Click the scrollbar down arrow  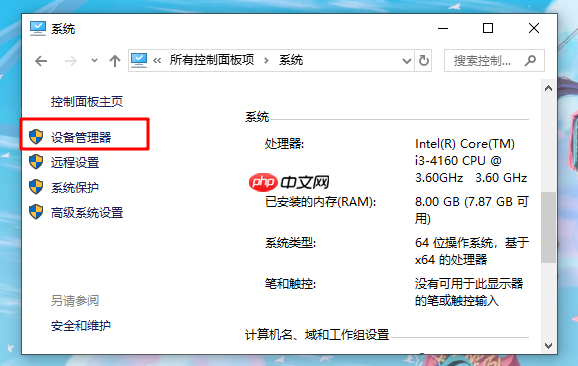point(549,346)
